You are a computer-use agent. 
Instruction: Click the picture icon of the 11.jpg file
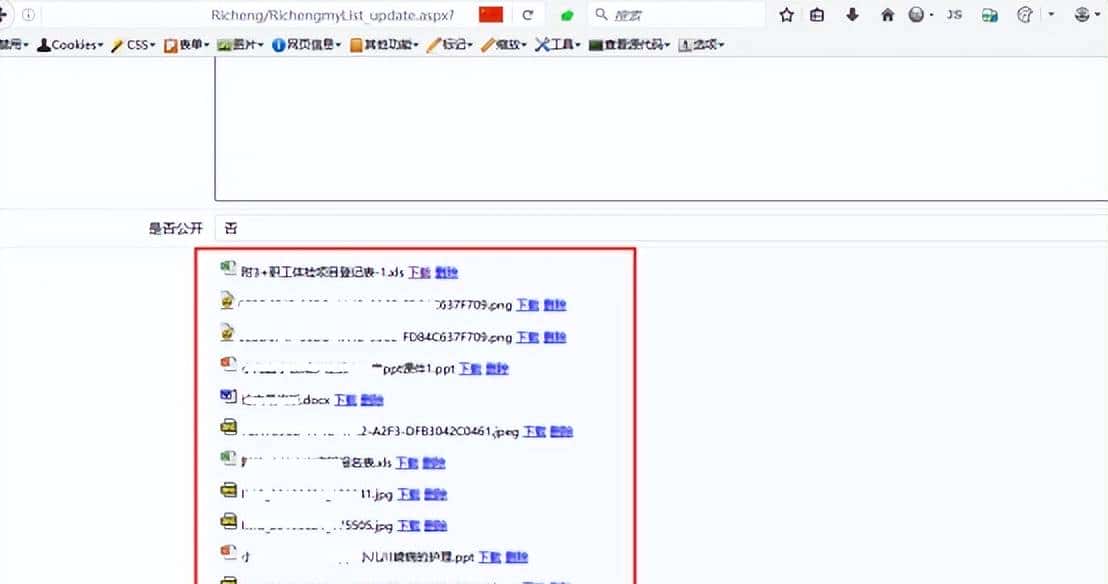[228, 490]
